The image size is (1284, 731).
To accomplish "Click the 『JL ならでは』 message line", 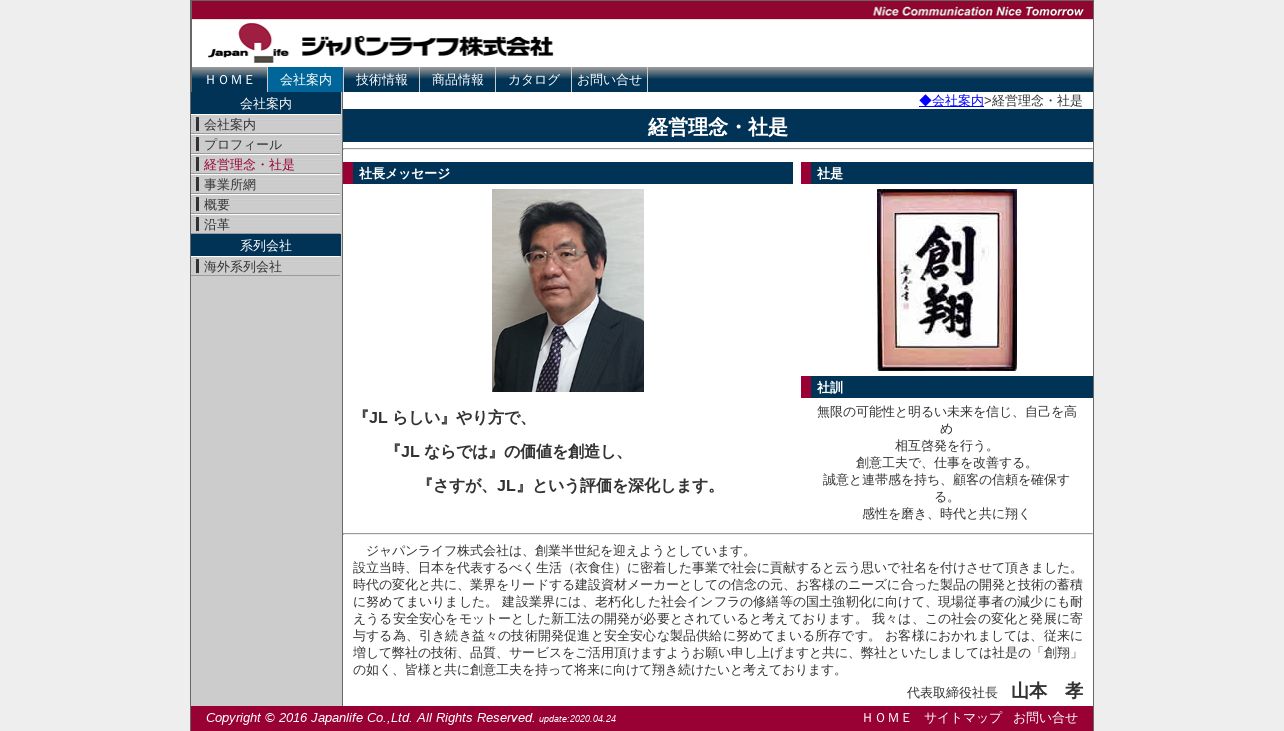I will point(509,452).
